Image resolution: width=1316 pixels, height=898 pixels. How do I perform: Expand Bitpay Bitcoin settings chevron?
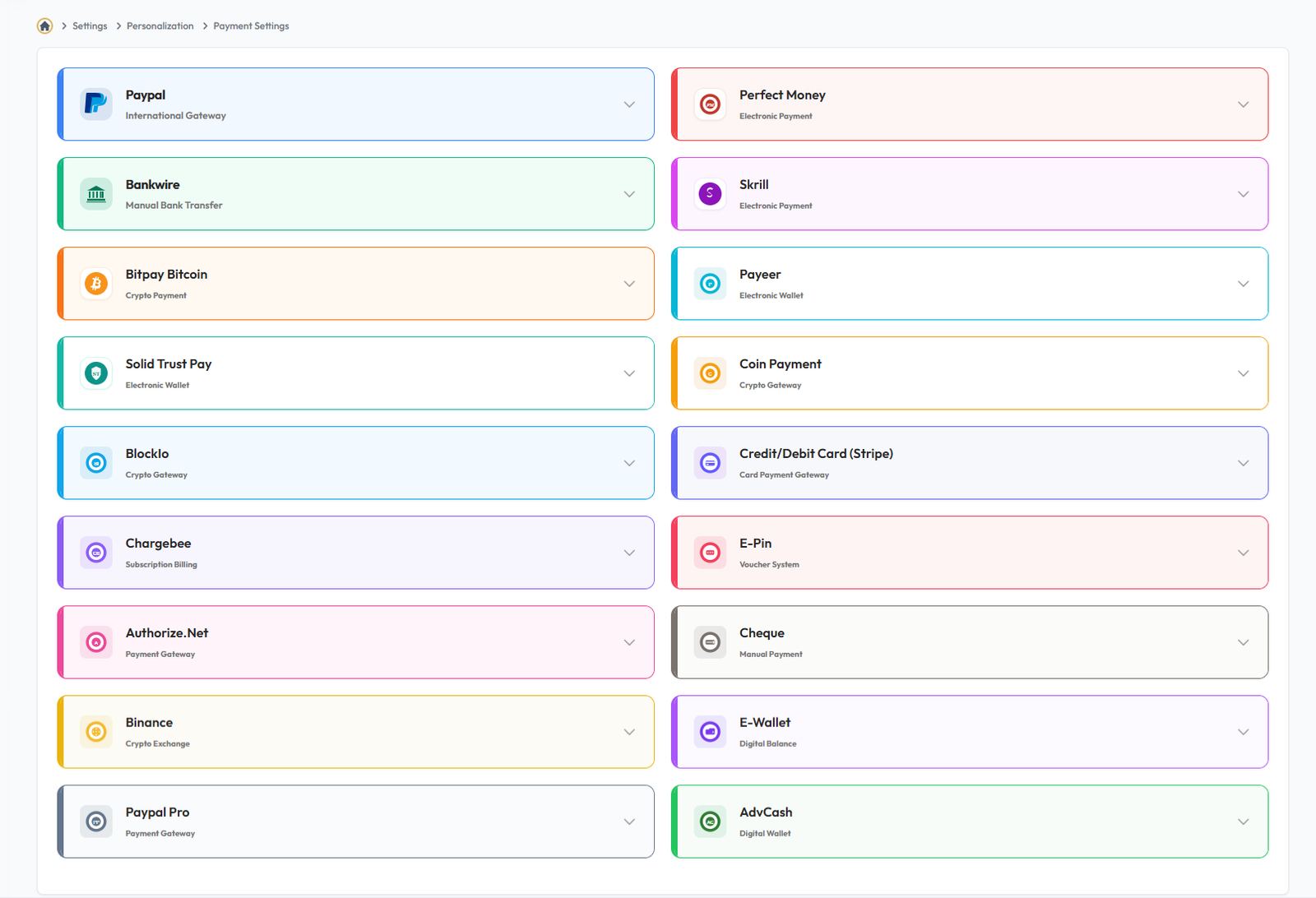coord(629,284)
